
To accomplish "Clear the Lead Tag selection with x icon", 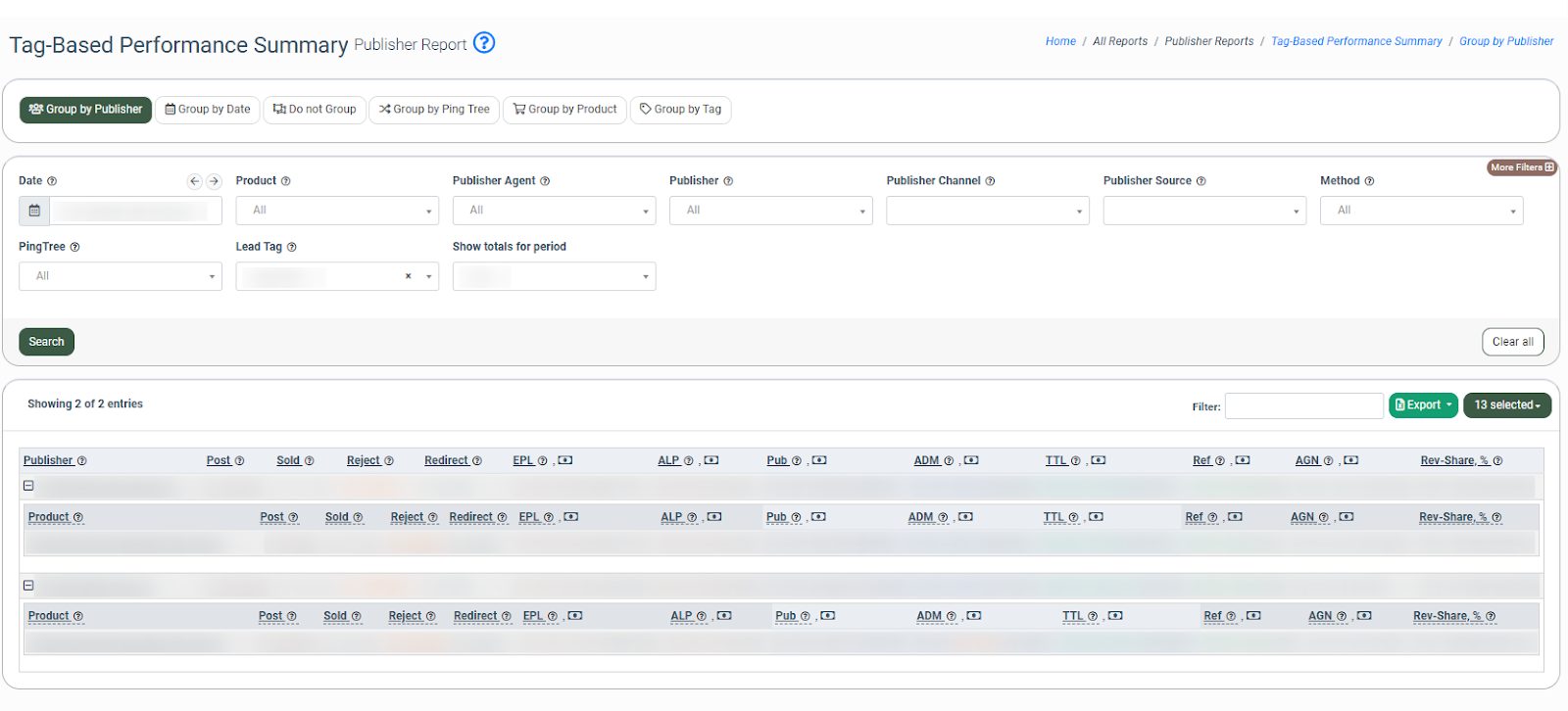I will tap(408, 276).
